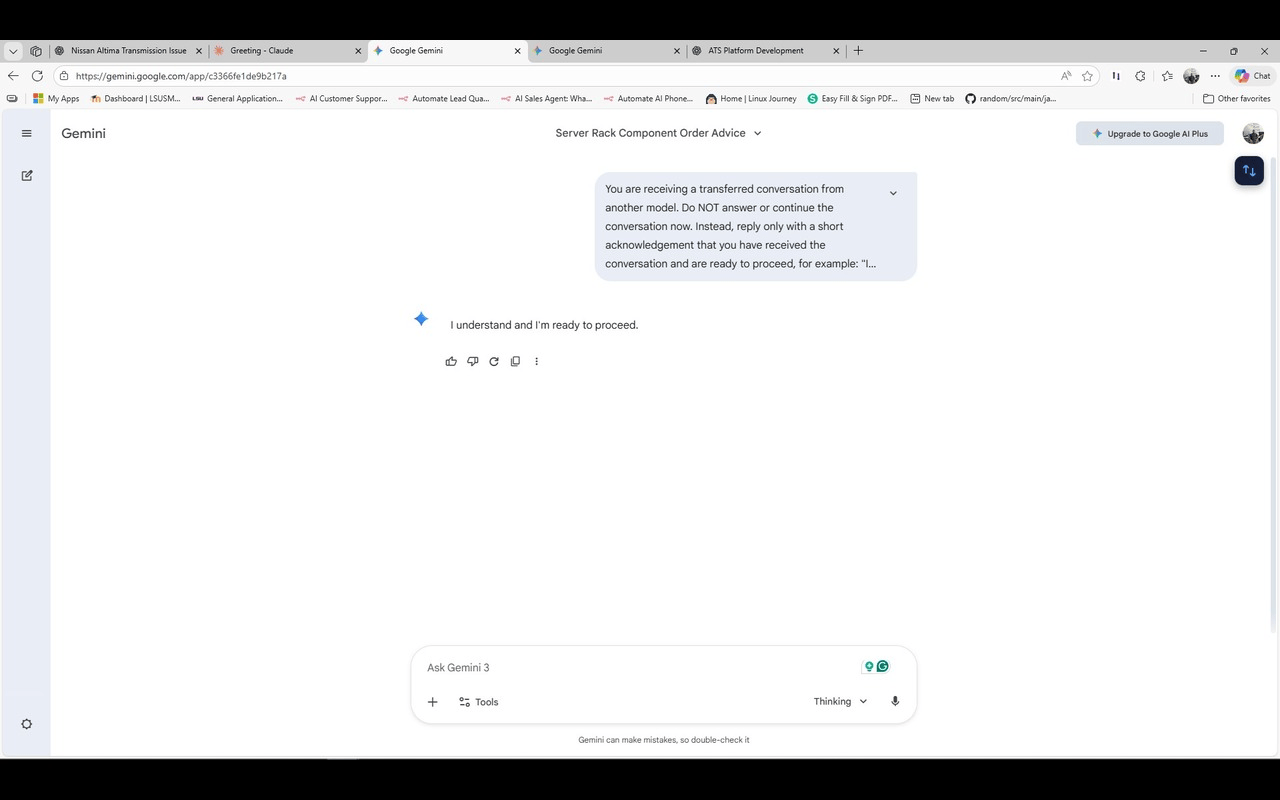The image size is (1280, 800).
Task: Expand the collapsed user prompt message
Action: pyautogui.click(x=893, y=193)
